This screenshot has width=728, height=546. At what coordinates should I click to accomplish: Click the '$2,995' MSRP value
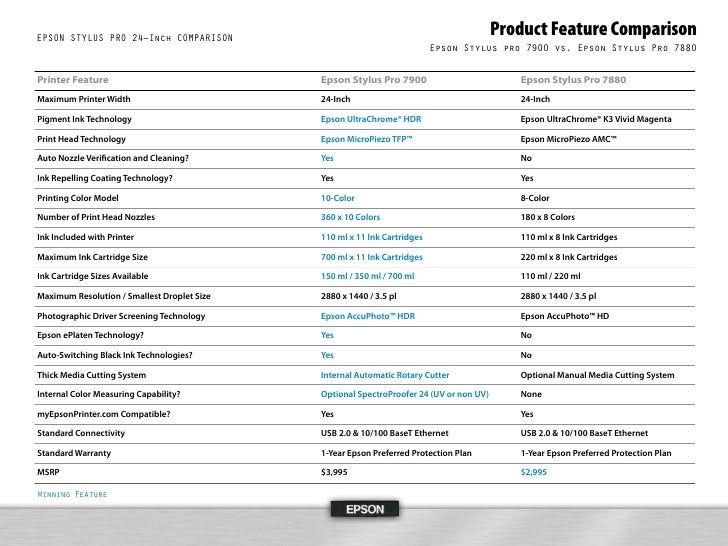tap(534, 472)
